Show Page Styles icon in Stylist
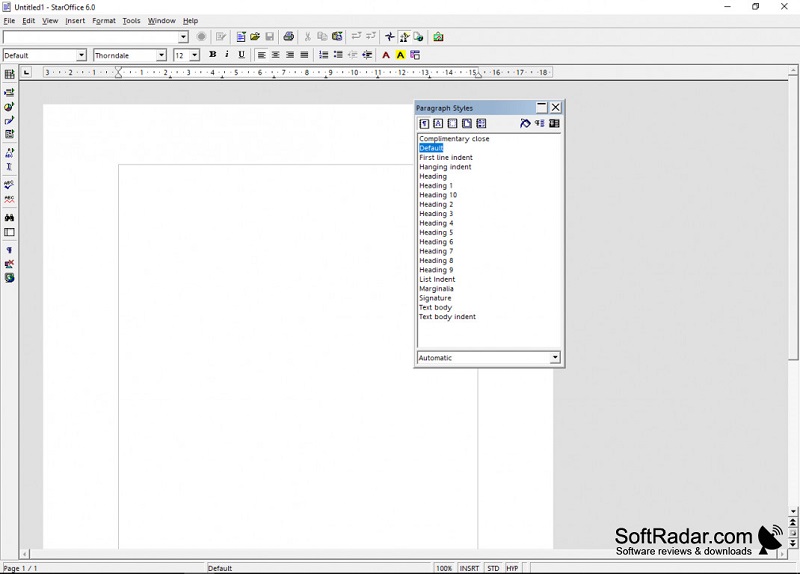 point(467,123)
